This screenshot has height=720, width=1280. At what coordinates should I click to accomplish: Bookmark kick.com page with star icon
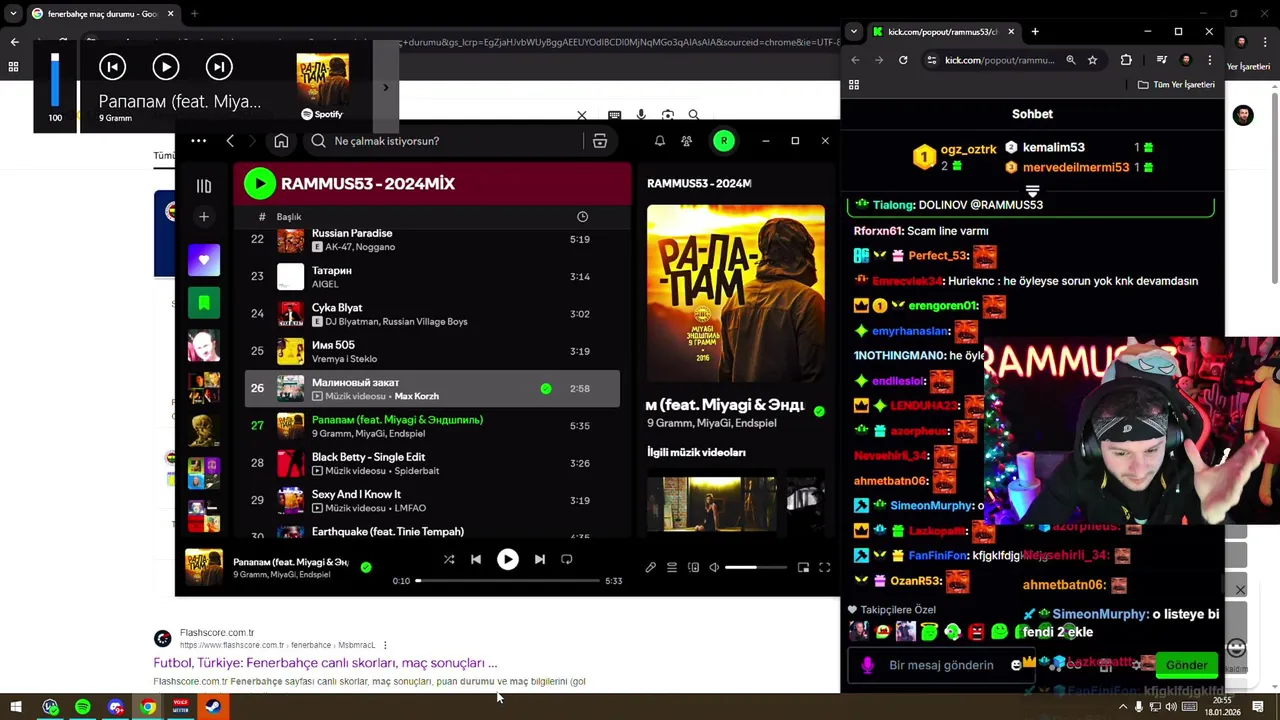point(1092,60)
